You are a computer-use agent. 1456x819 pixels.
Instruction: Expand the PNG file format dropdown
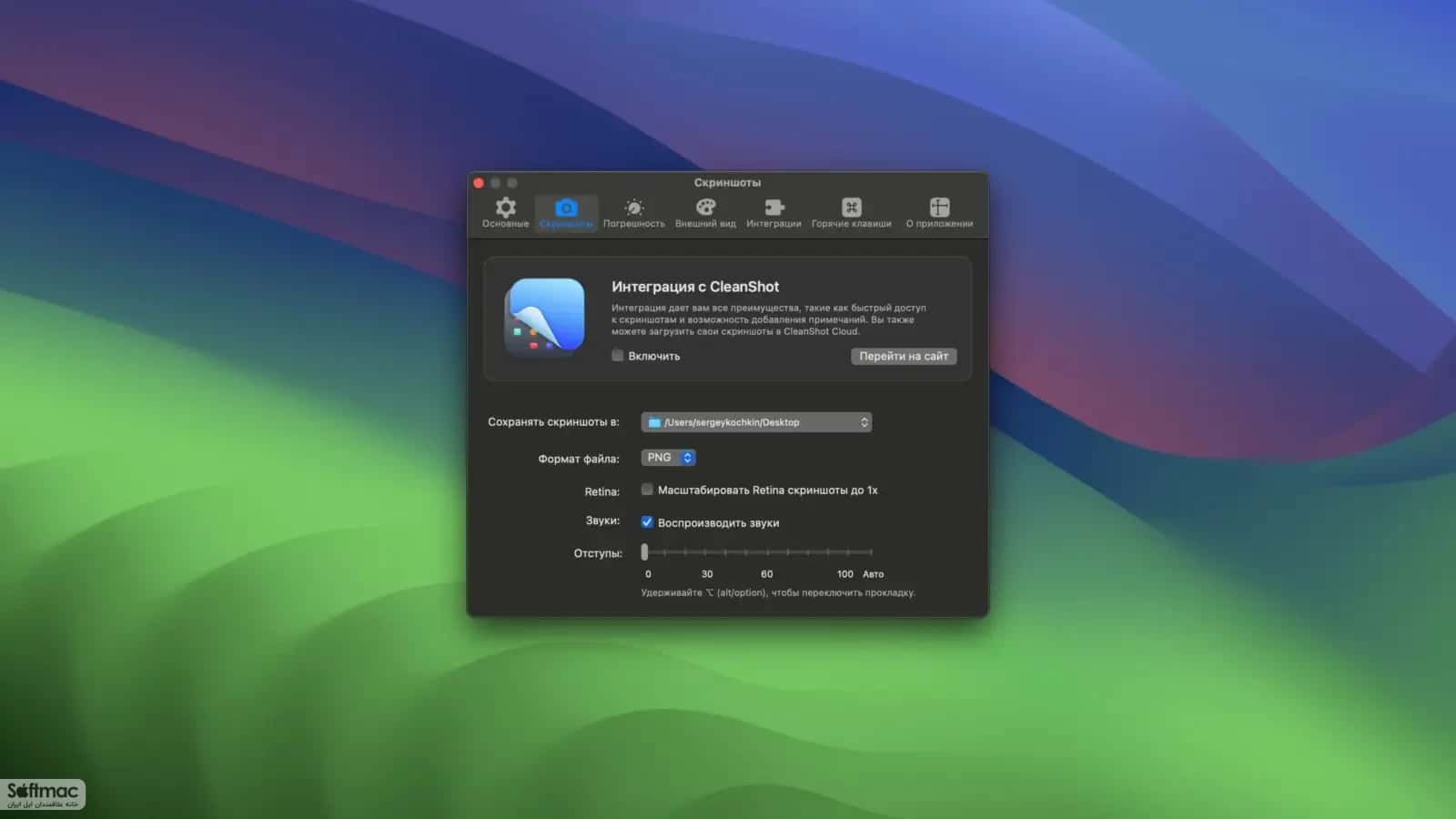tap(668, 458)
